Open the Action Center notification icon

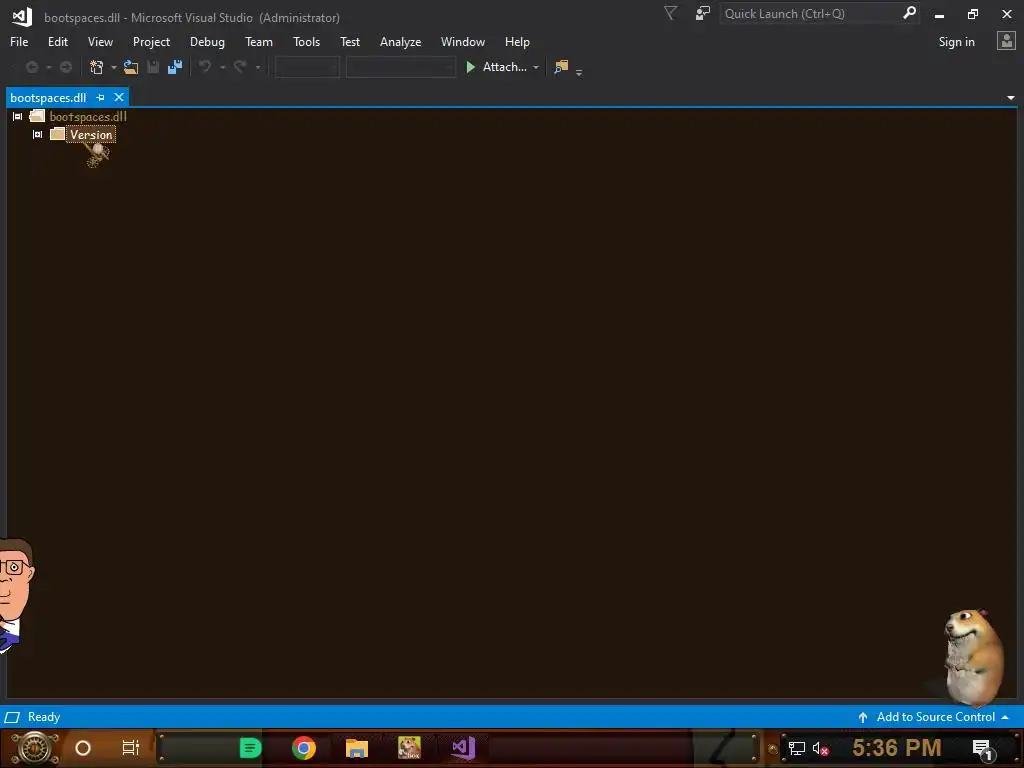point(982,749)
